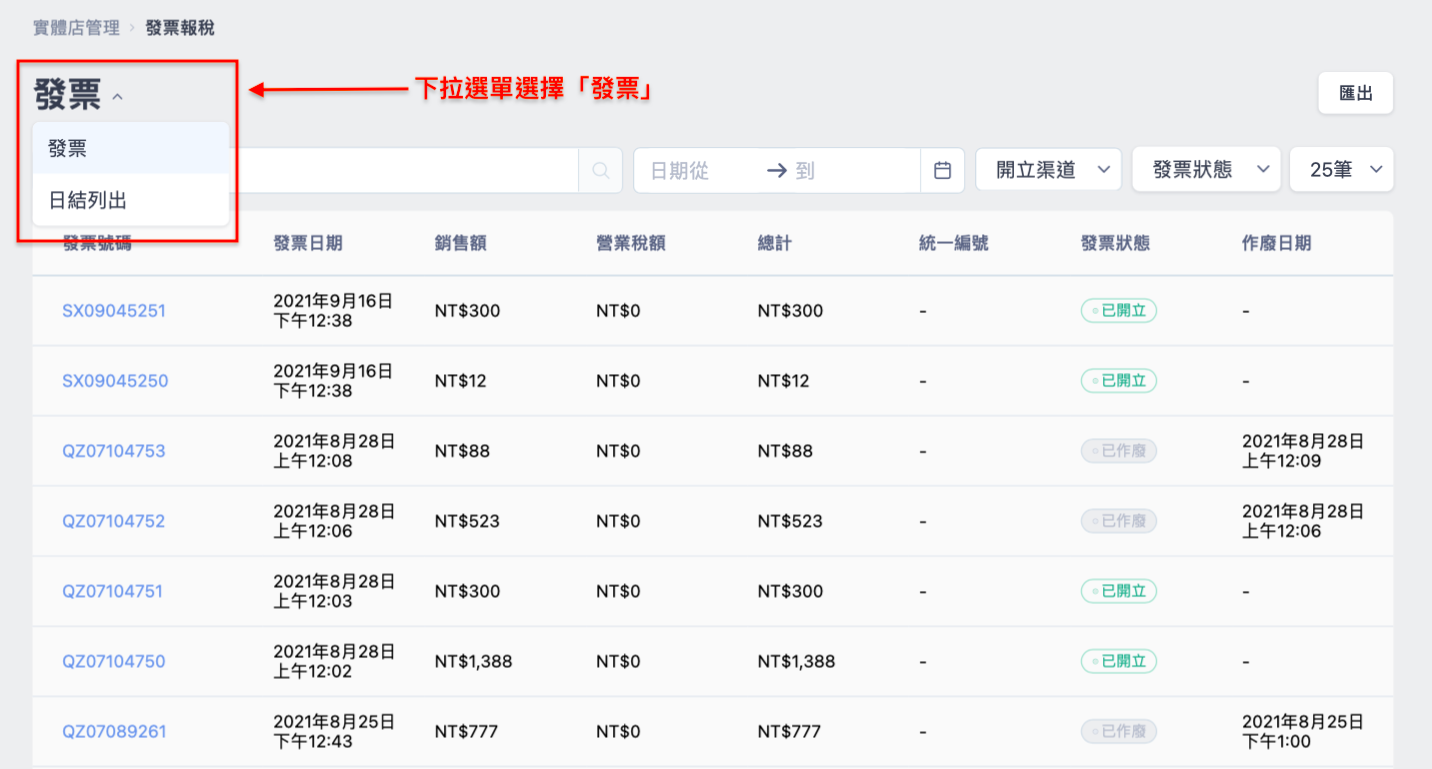Click sales amount NT$1,388

click(473, 661)
